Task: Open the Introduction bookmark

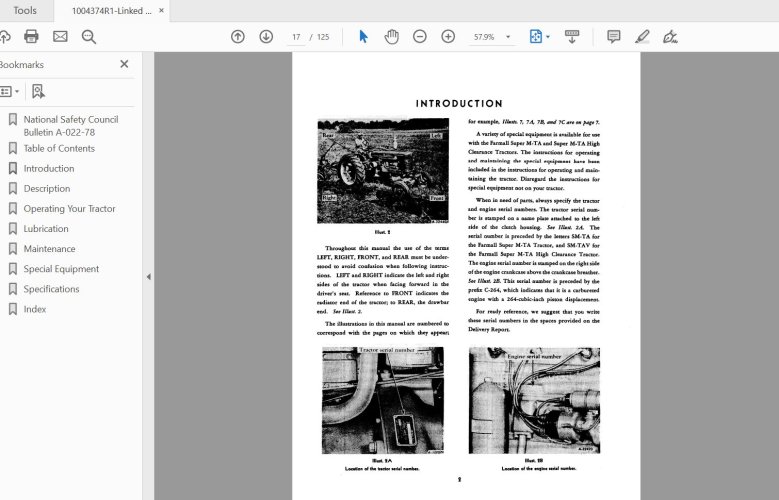Action: pyautogui.click(x=49, y=168)
